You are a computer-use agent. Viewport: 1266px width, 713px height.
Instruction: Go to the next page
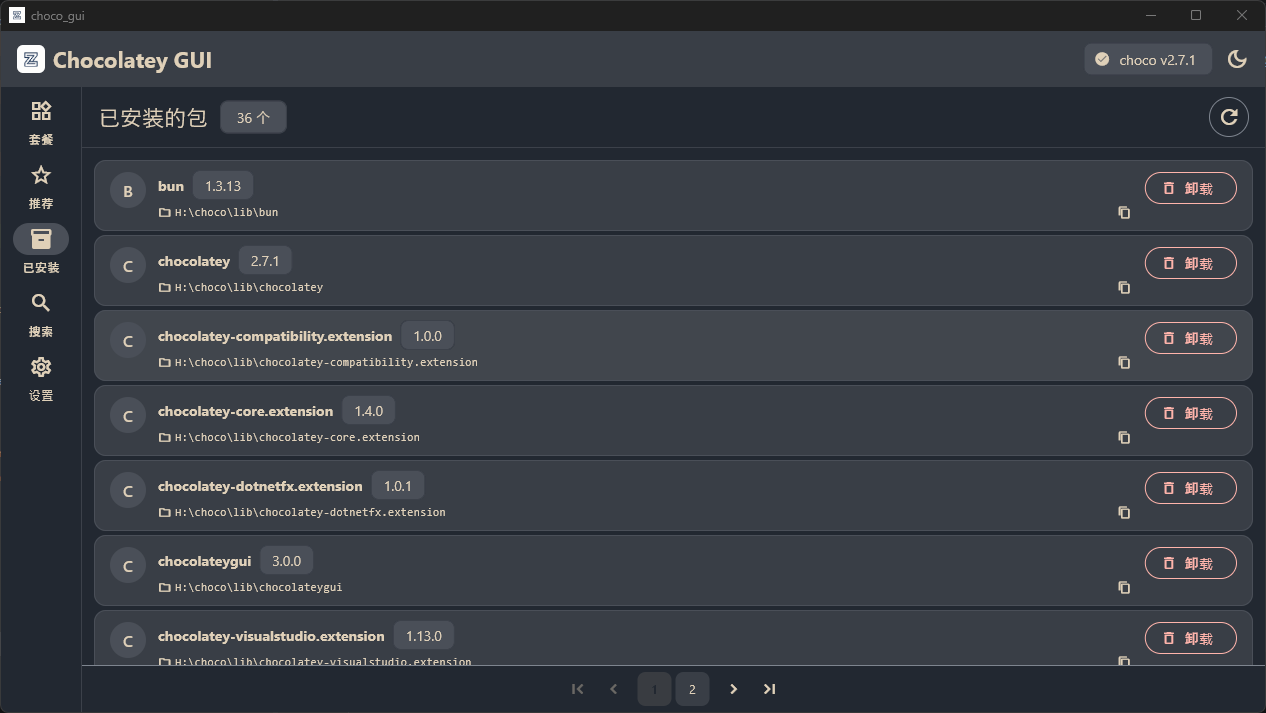733,689
